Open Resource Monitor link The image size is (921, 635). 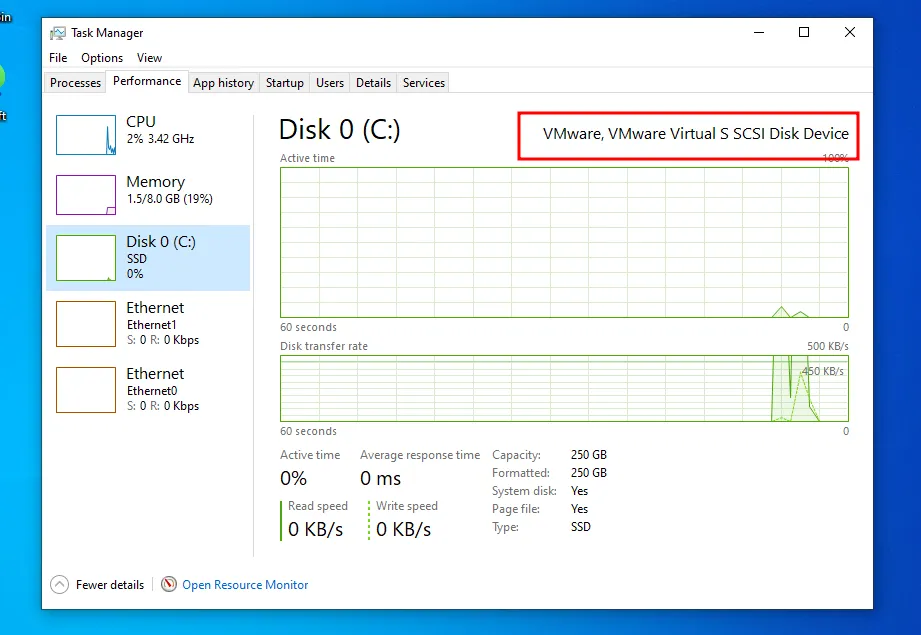pos(245,585)
